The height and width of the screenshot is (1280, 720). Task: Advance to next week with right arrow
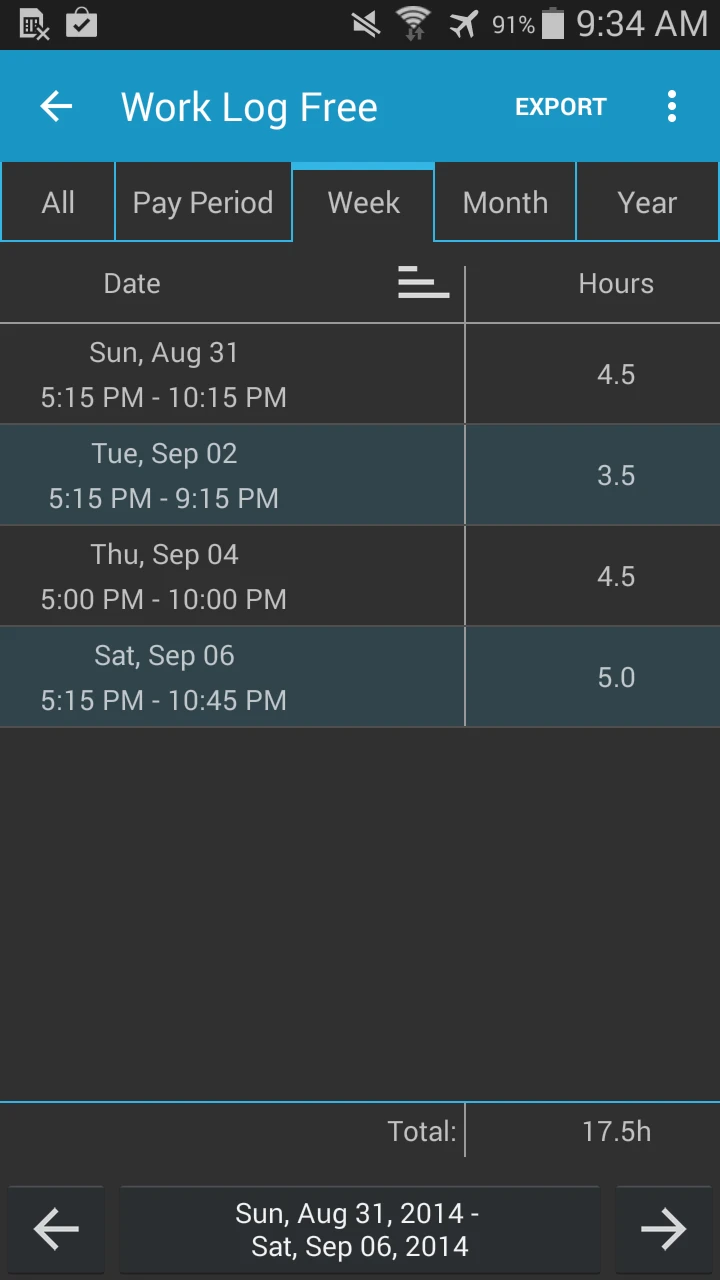pos(664,1229)
